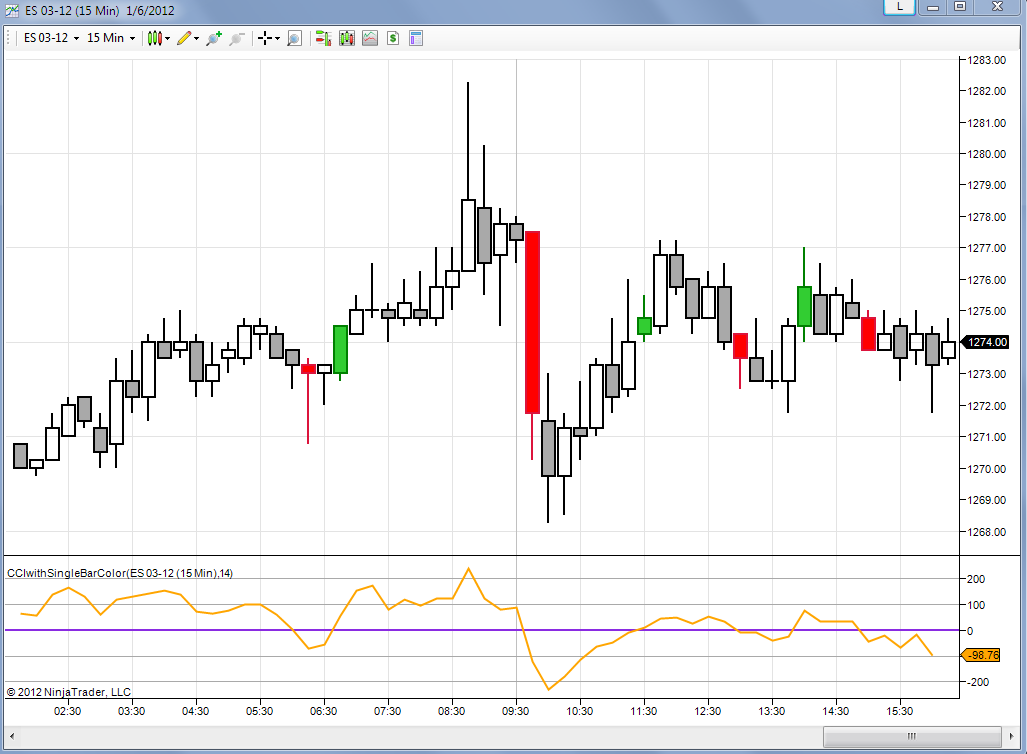This screenshot has height=754, width=1027.
Task: Open the indicators icon
Action: 370,39
